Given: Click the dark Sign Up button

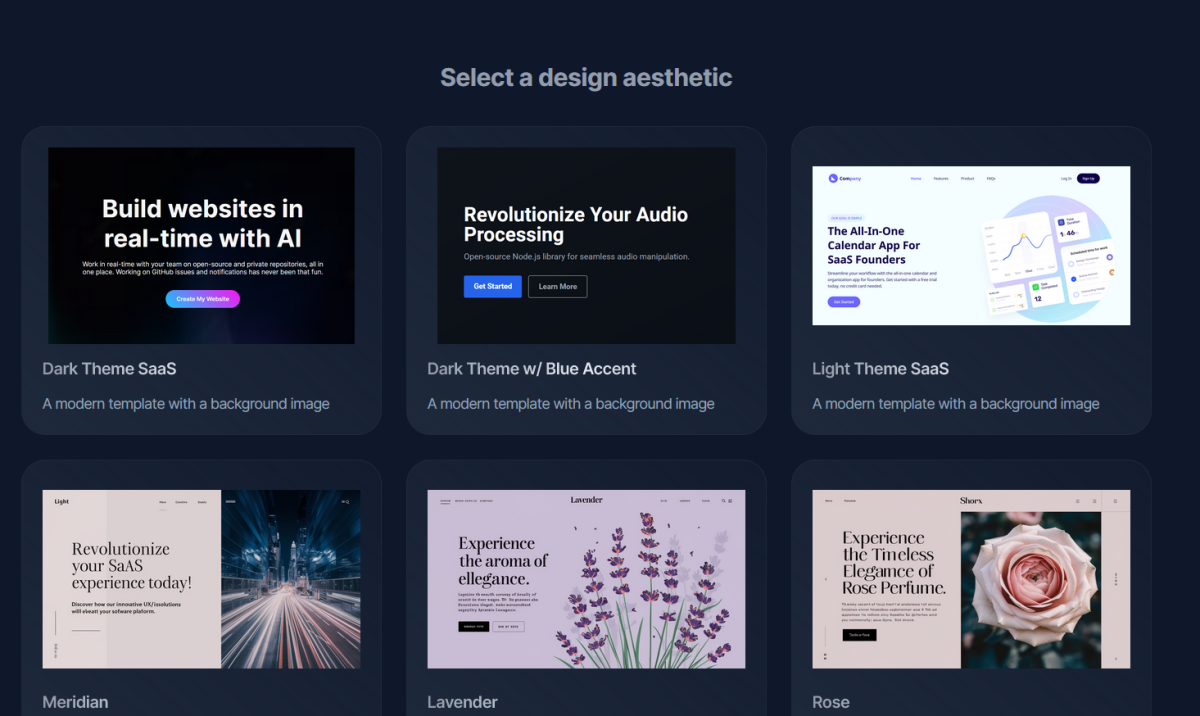Looking at the screenshot, I should point(1088,178).
